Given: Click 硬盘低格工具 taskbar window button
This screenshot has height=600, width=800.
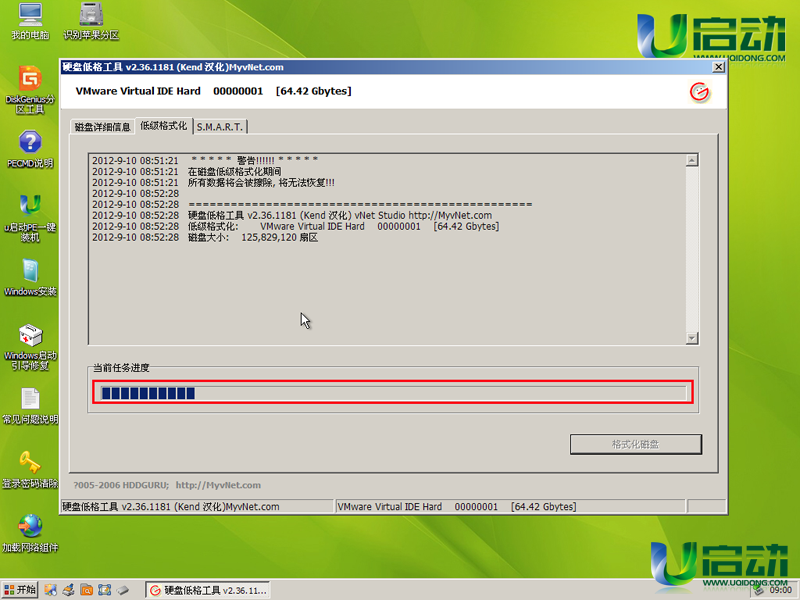Looking at the screenshot, I should click(207, 590).
